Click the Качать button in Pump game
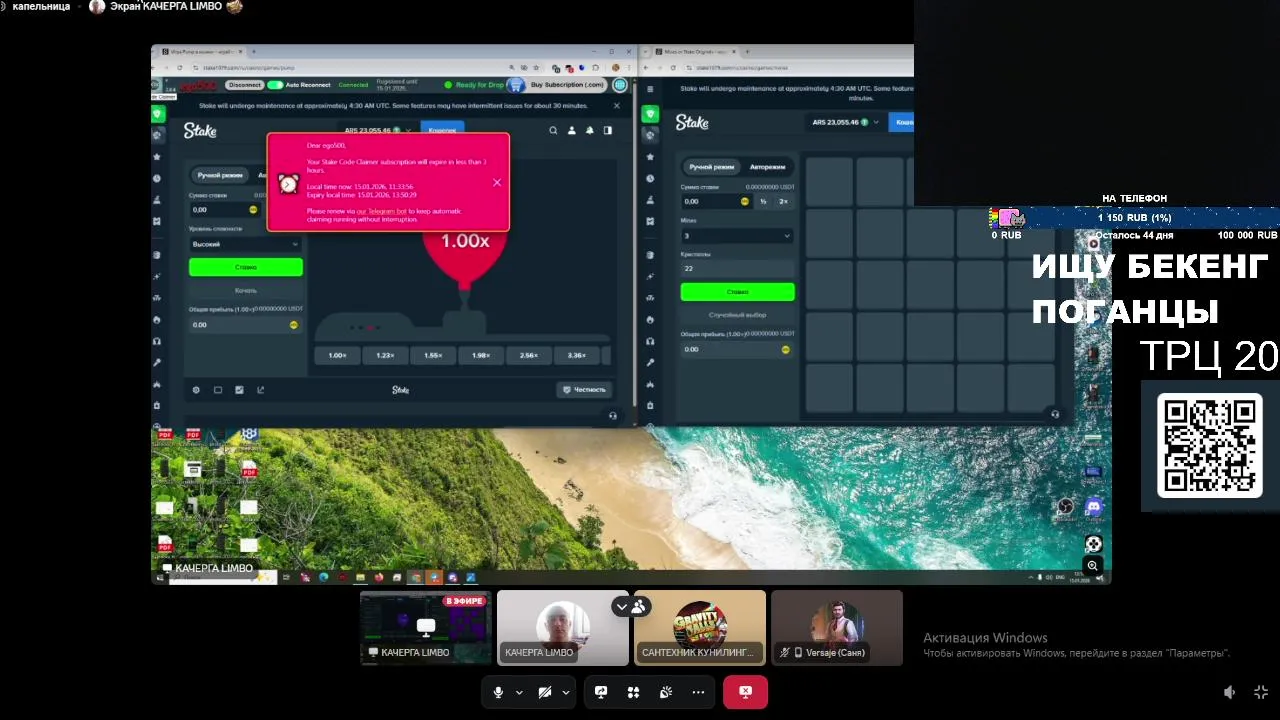Screen dimensions: 1280x720 pos(245,291)
